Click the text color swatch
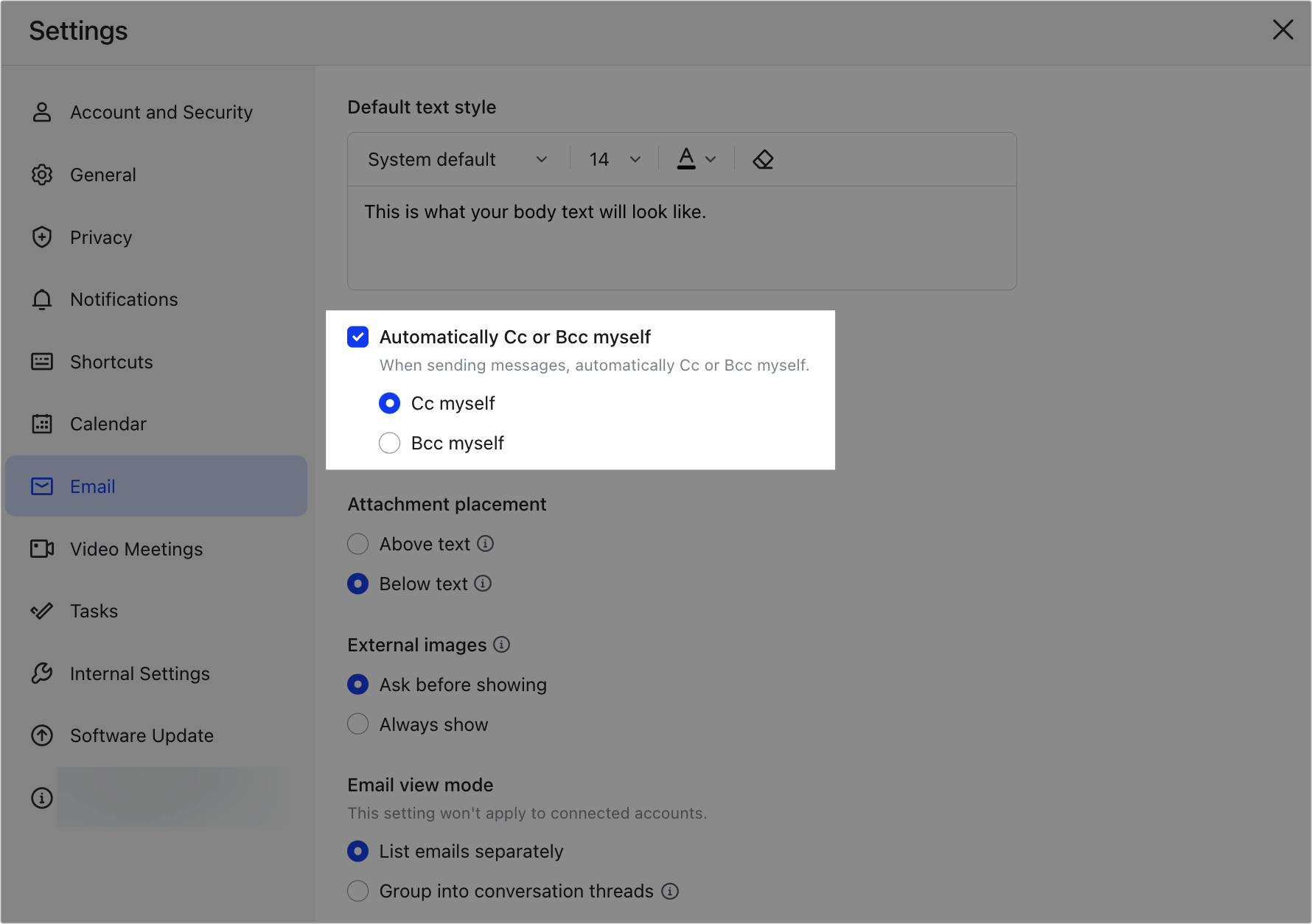The height and width of the screenshot is (924, 1312). click(687, 158)
